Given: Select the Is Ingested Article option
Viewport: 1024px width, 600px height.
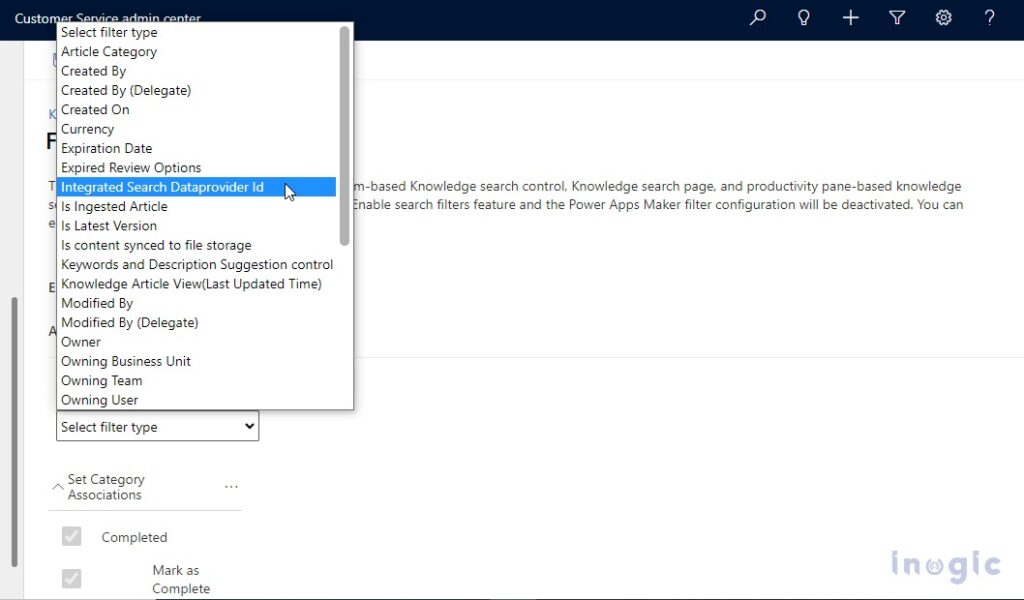Looking at the screenshot, I should coord(114,206).
